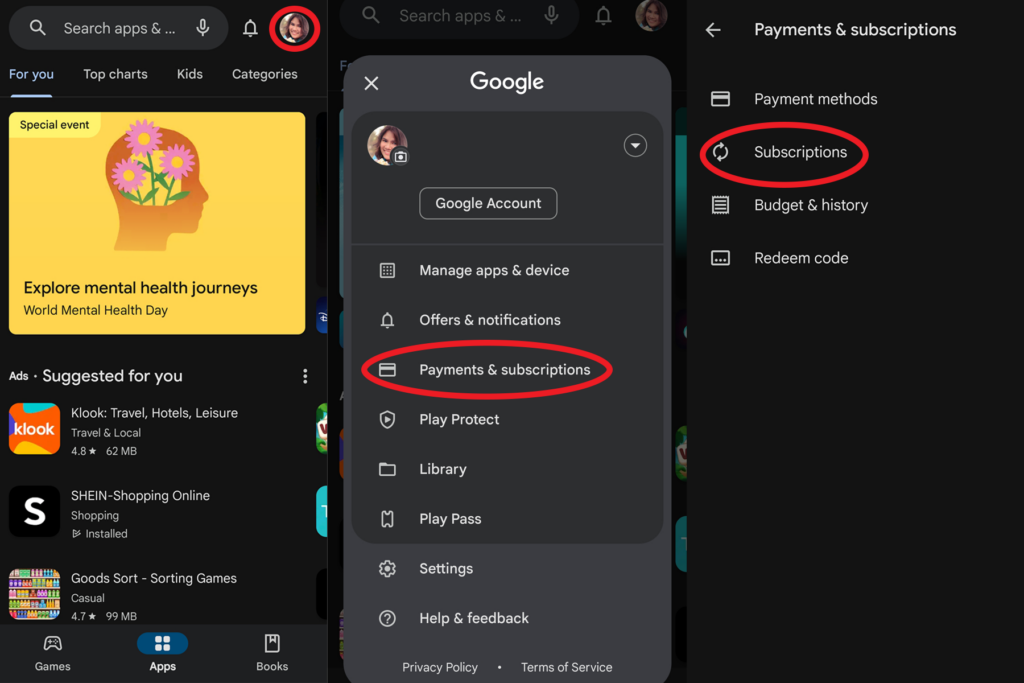Screen dimensions: 1024x683
Task: Open Play Pass
Action: pyautogui.click(x=448, y=518)
